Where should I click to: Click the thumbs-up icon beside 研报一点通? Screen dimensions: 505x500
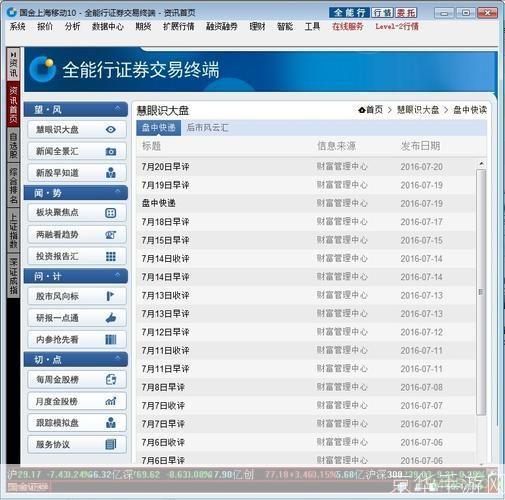pos(111,318)
